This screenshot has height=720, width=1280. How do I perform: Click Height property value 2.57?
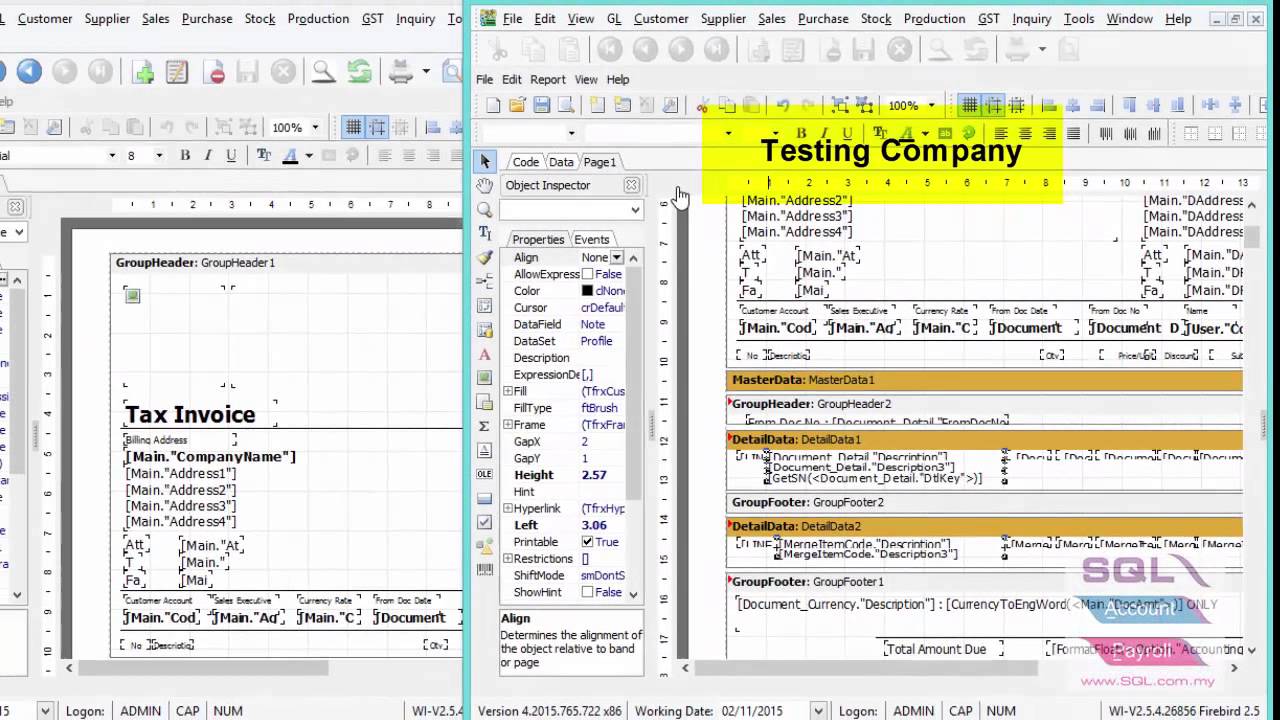click(594, 475)
